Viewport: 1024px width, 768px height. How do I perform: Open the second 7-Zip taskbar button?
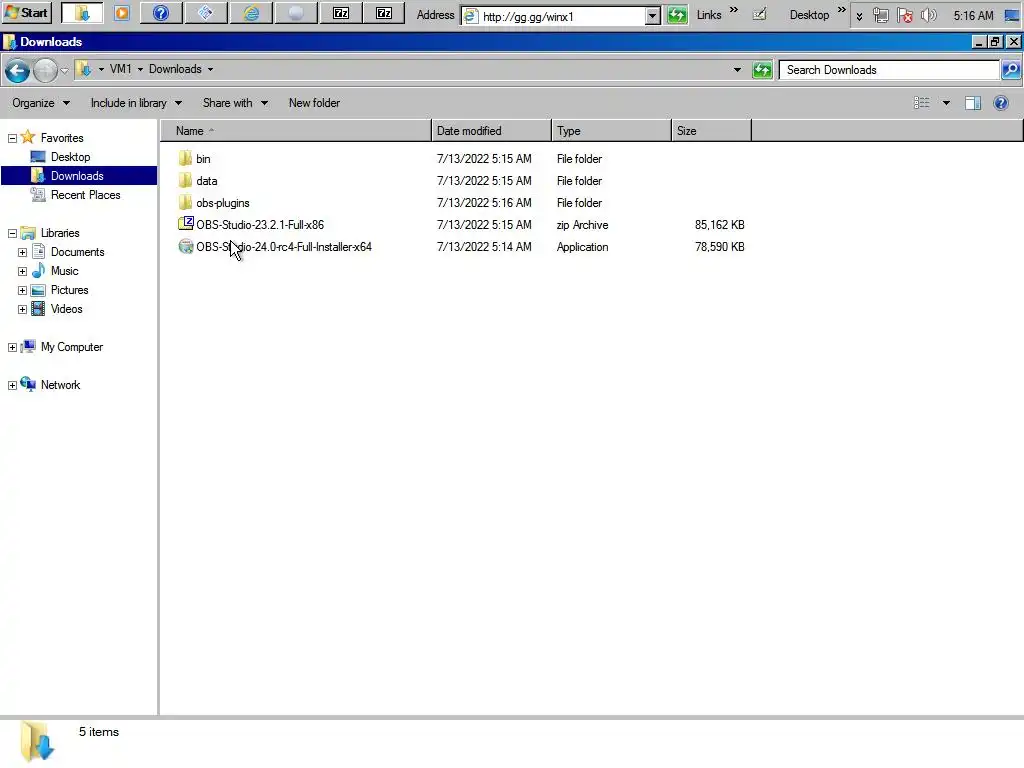(384, 13)
